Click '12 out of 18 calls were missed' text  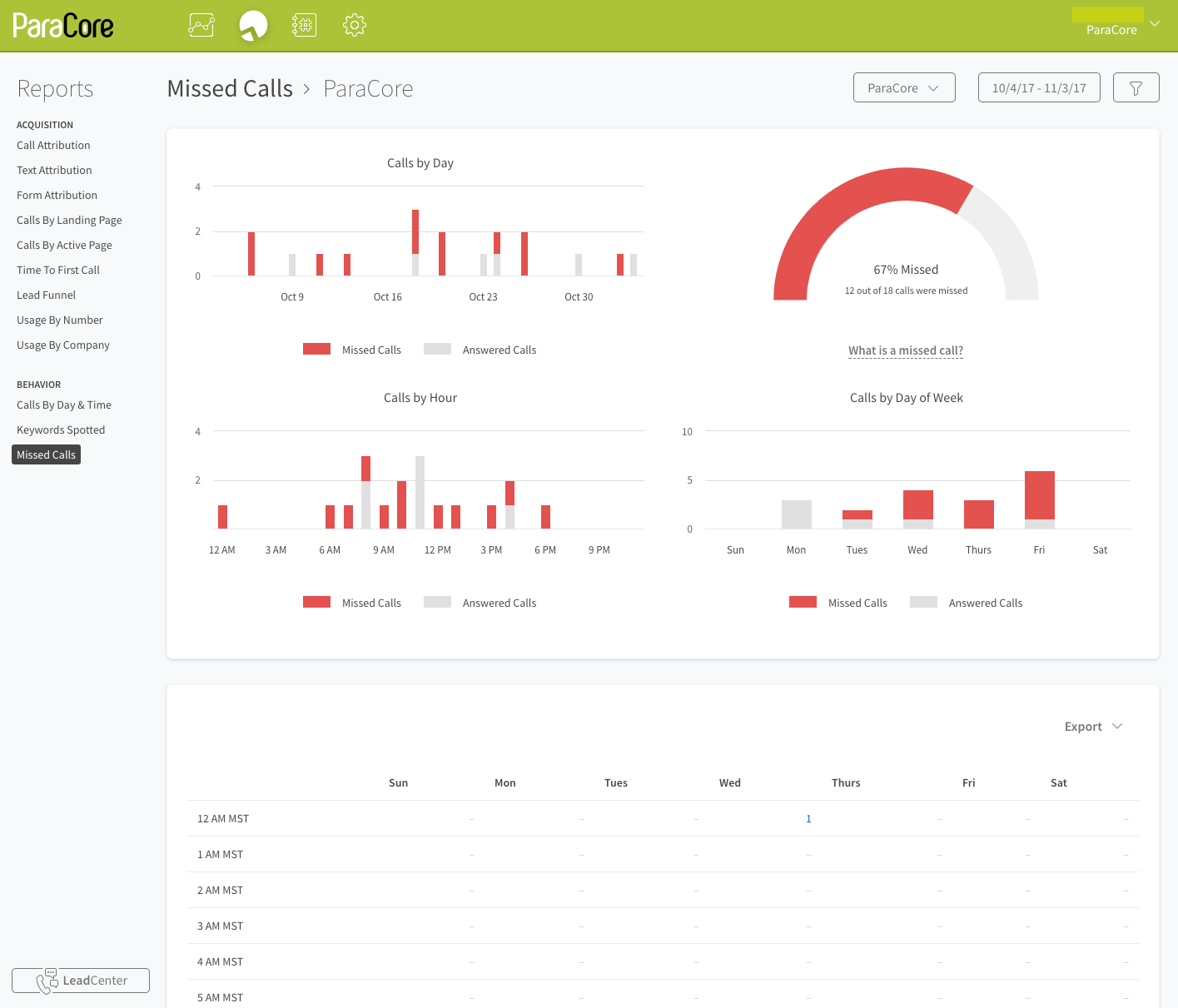coord(906,290)
